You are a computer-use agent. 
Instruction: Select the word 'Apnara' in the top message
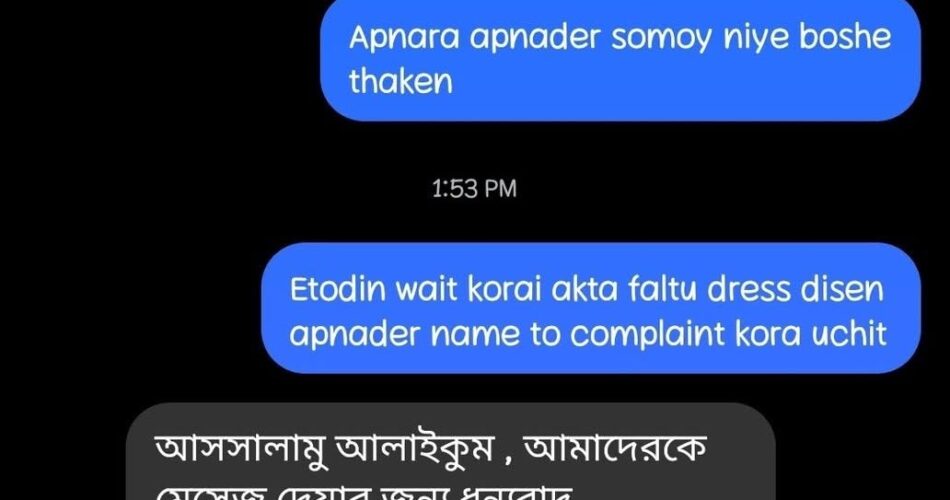click(x=404, y=38)
